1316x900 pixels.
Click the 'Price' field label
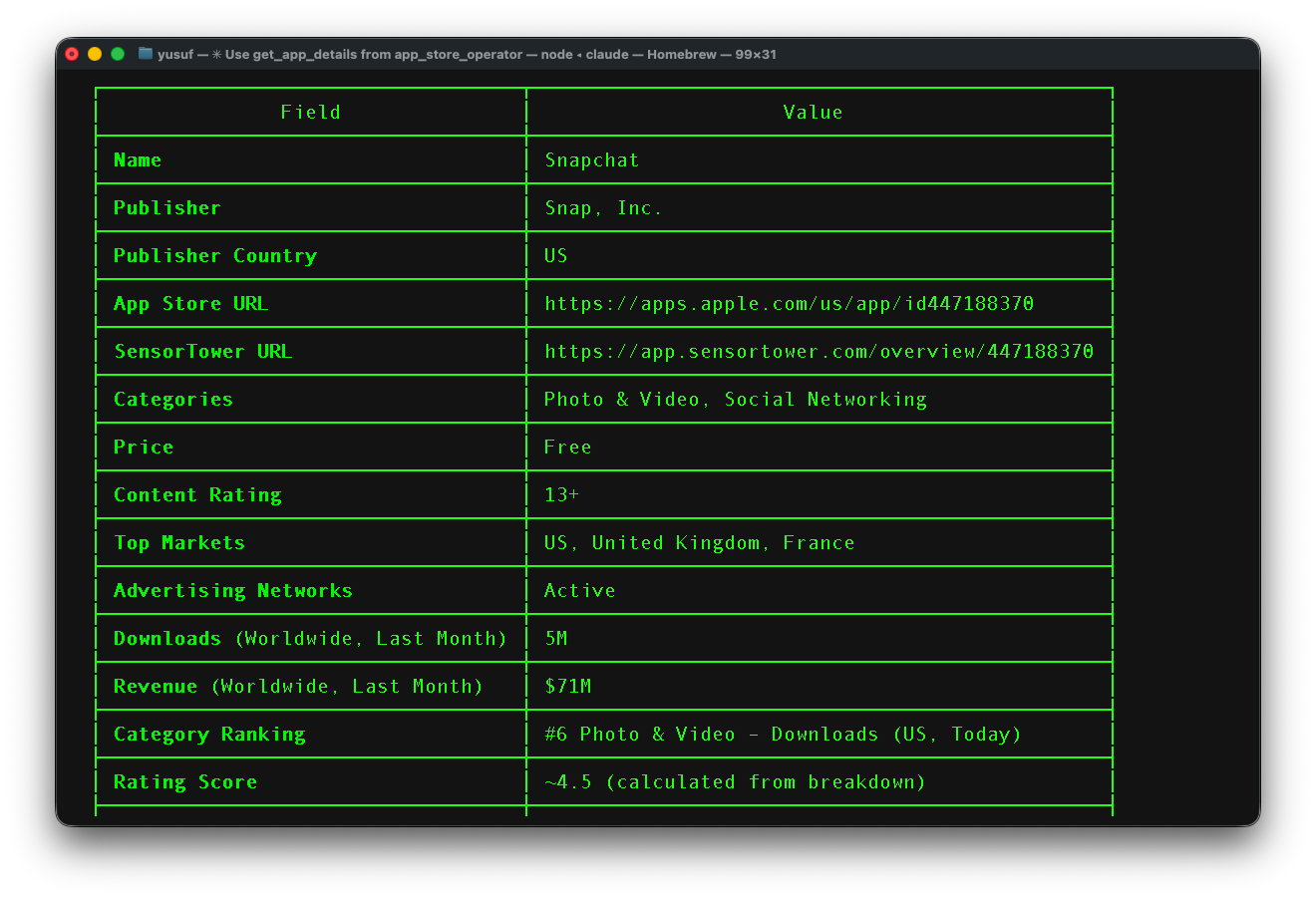tap(144, 448)
